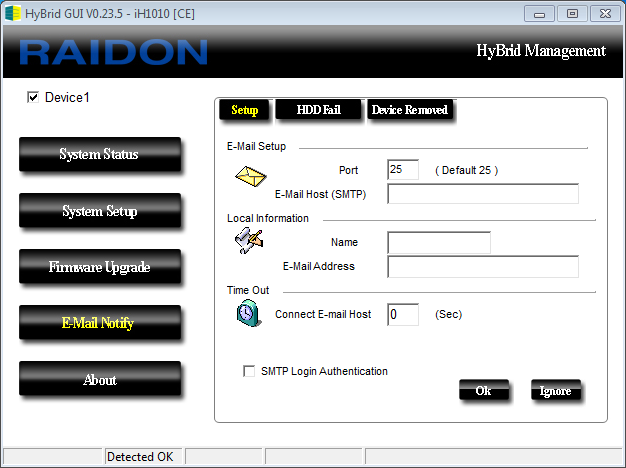Image resolution: width=626 pixels, height=468 pixels.
Task: Close the HyBrid GUI window
Action: click(x=605, y=14)
